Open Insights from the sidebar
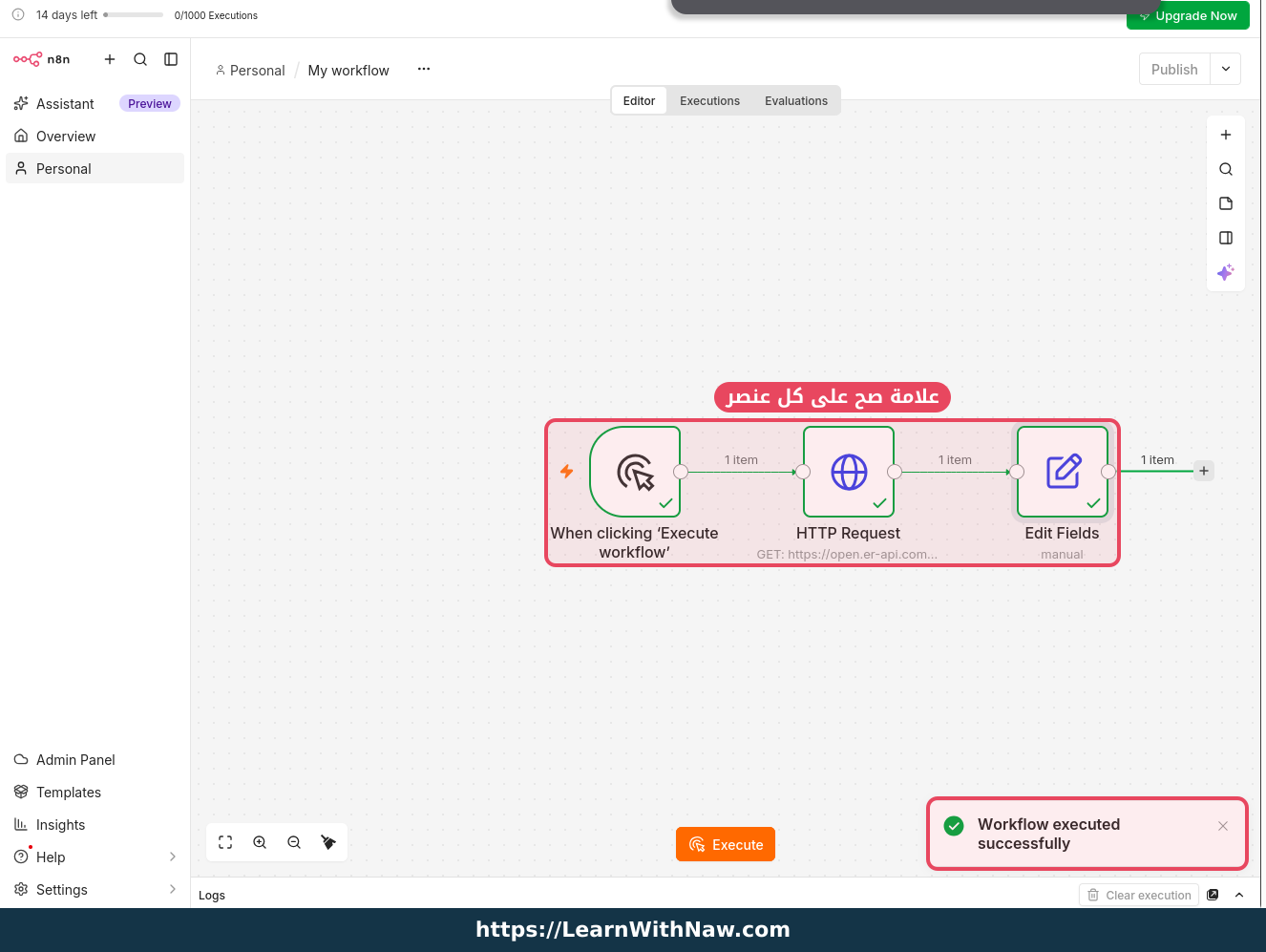Image resolution: width=1266 pixels, height=952 pixels. point(95,824)
